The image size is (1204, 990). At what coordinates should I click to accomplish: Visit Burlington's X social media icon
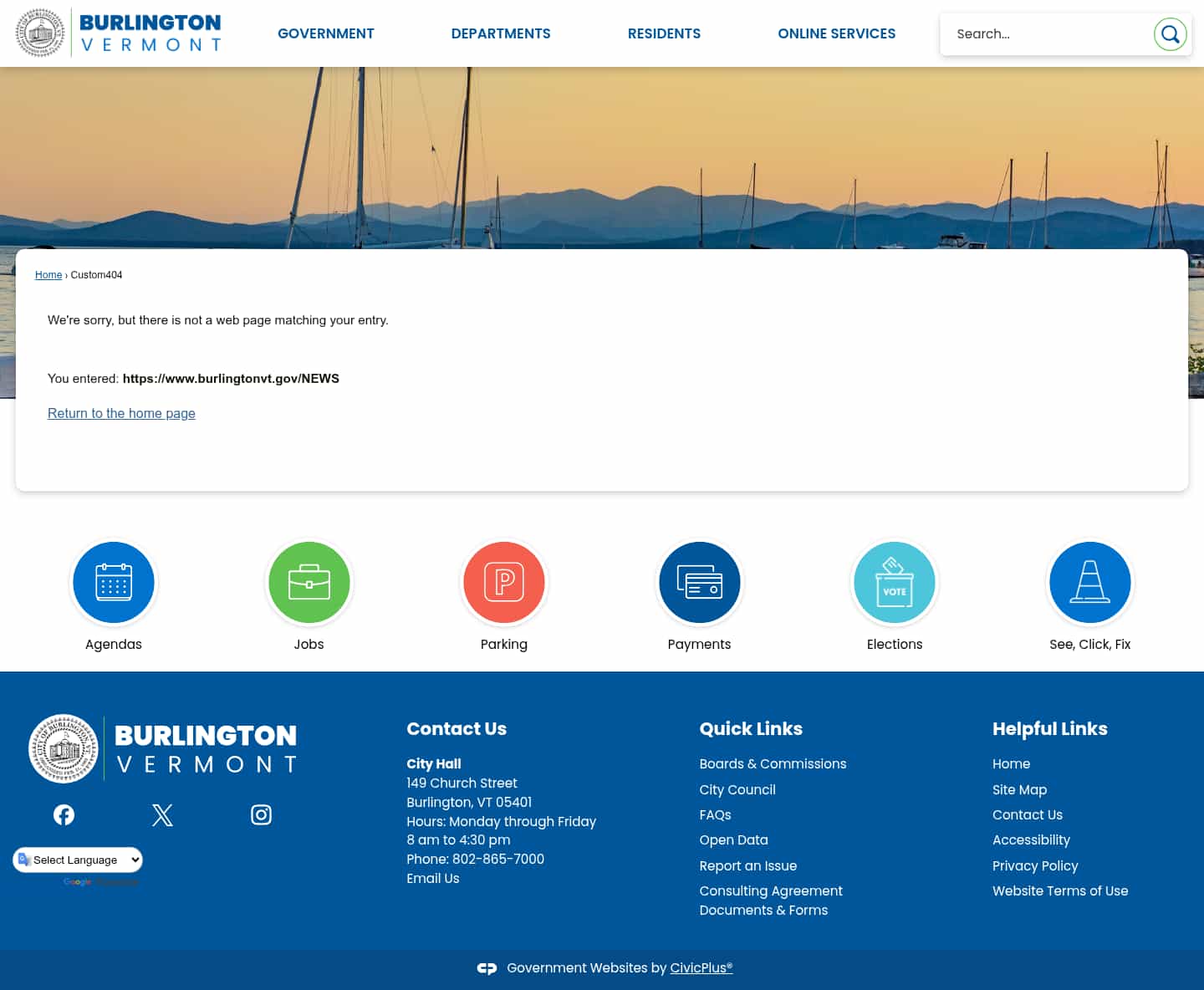tap(162, 814)
